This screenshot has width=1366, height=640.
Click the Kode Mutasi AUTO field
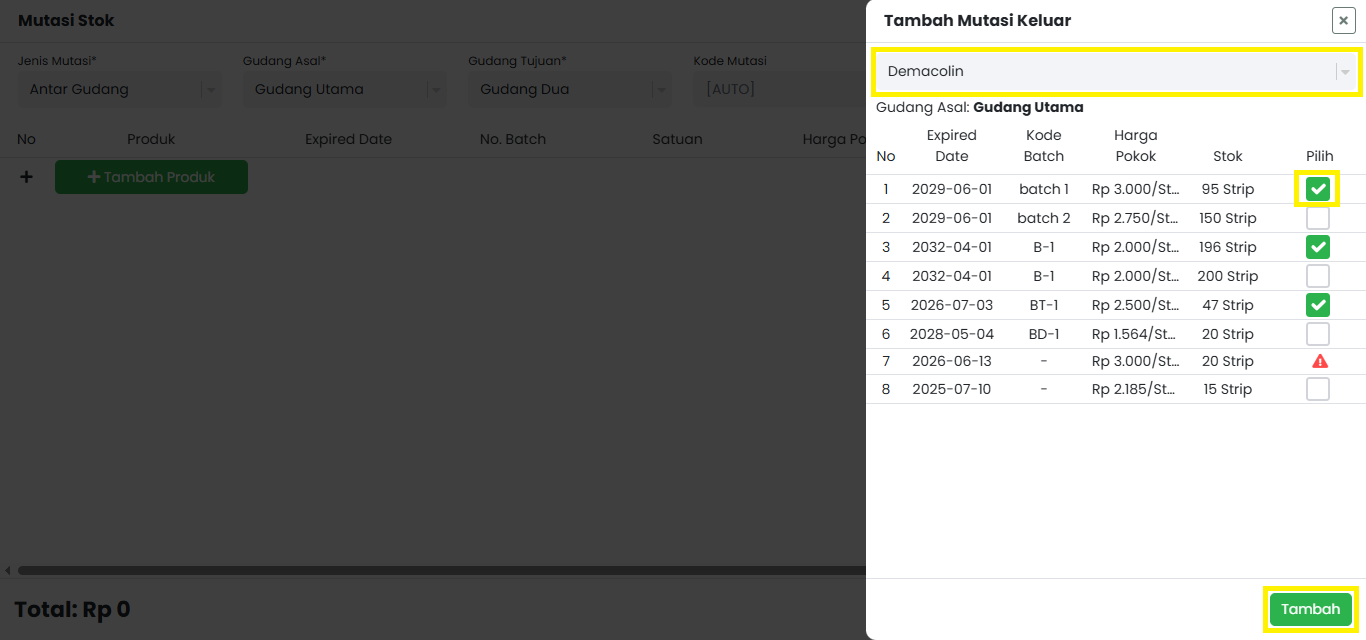780,89
